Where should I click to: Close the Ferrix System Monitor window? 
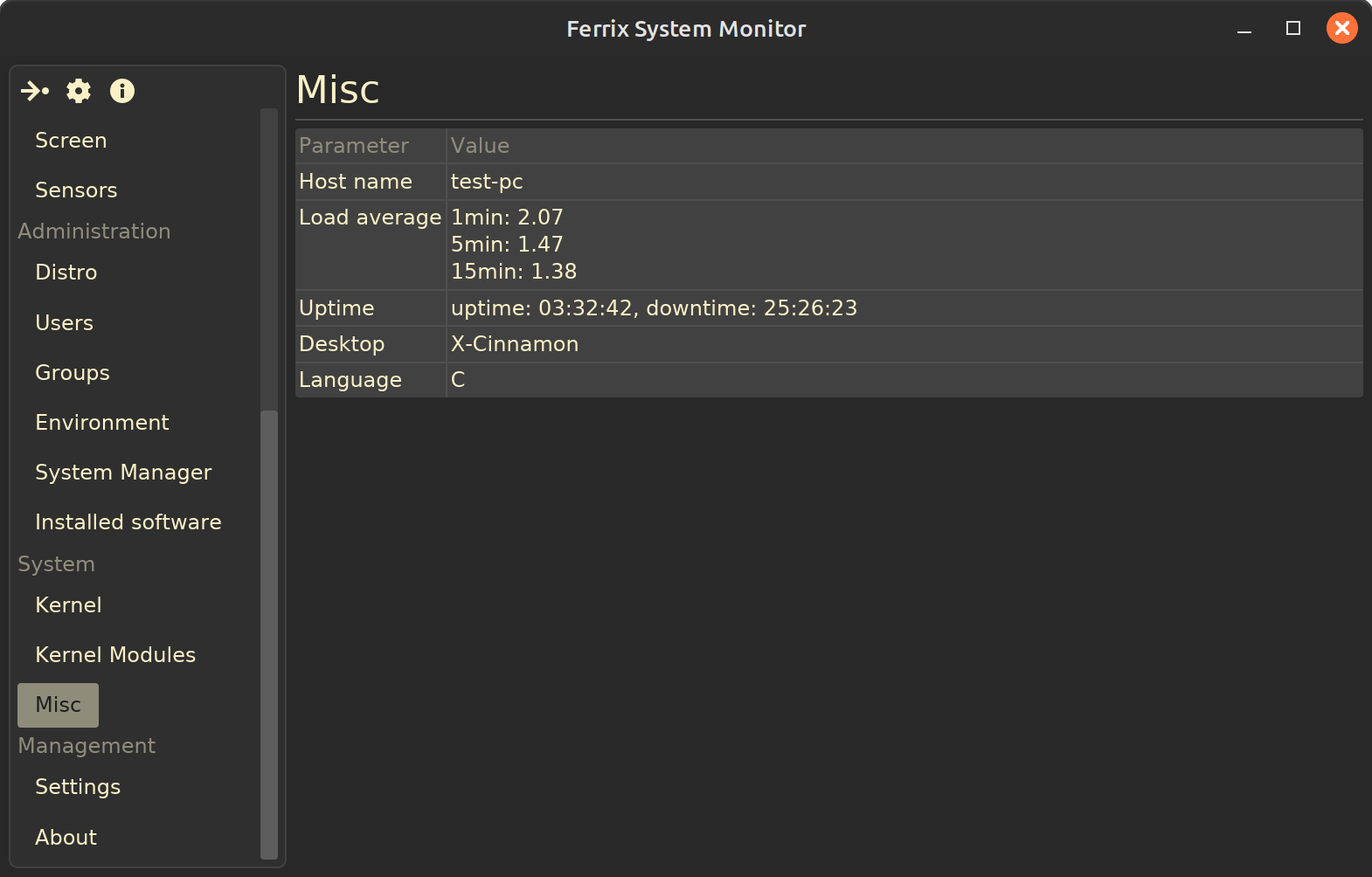coord(1341,29)
